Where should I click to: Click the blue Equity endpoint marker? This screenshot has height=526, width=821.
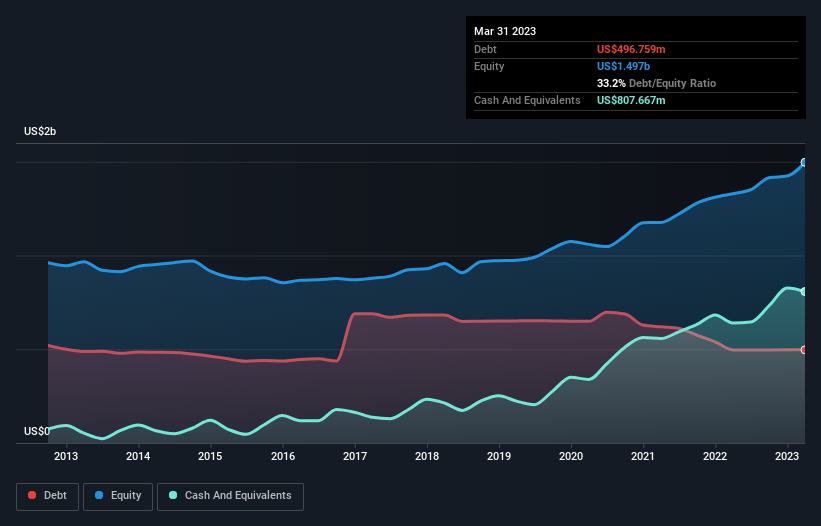pos(804,163)
